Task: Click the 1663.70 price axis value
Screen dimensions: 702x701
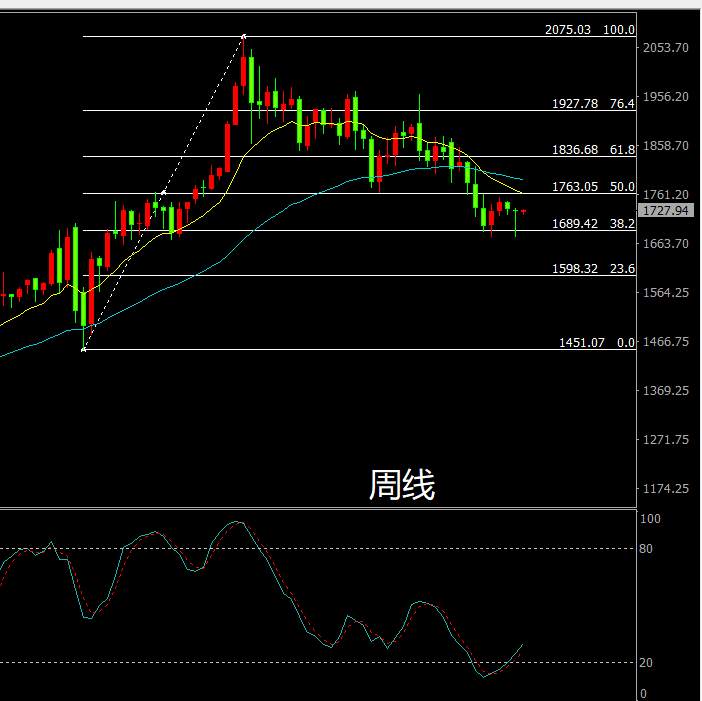Action: click(665, 244)
